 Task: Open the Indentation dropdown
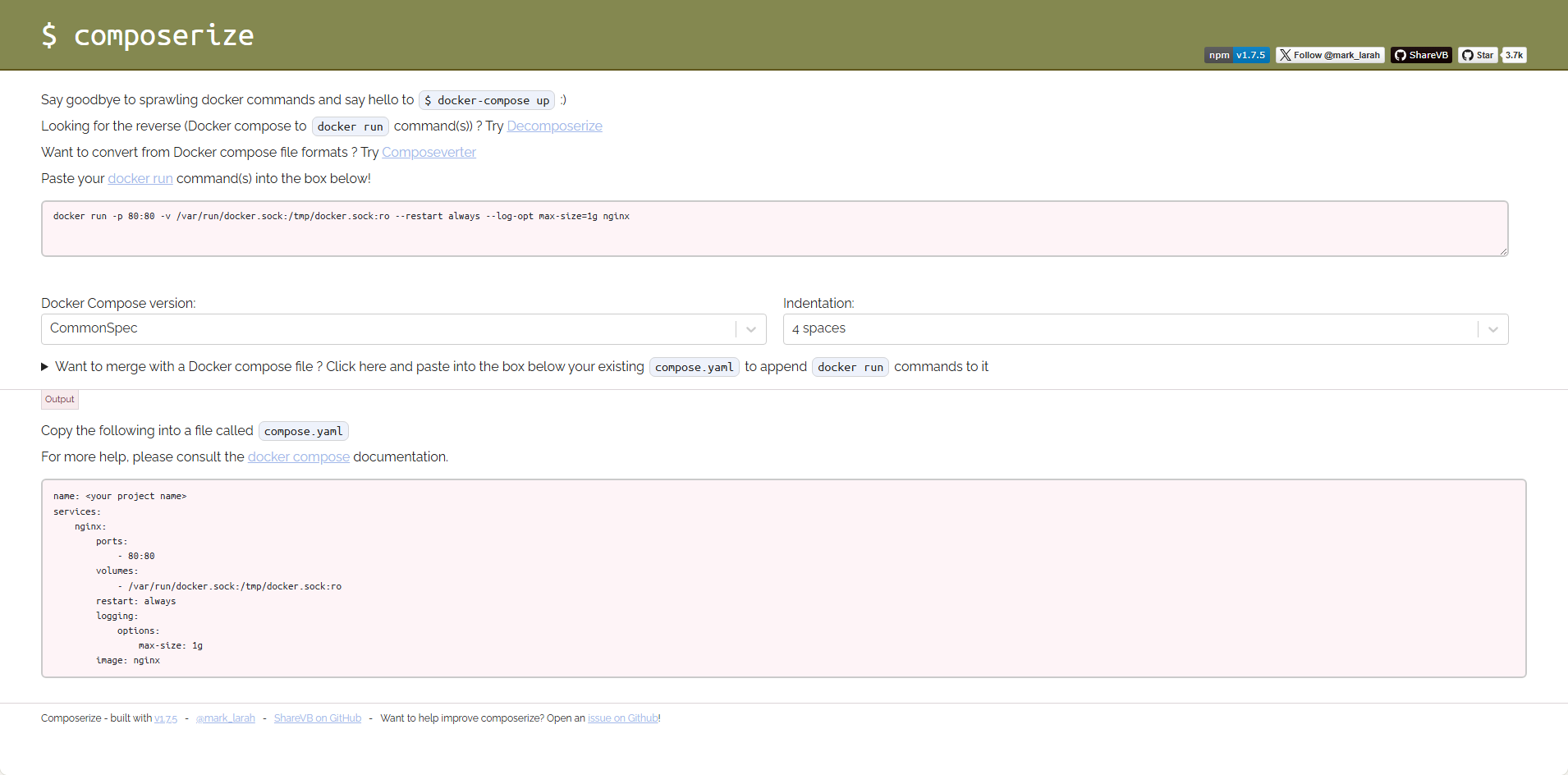pos(1146,328)
